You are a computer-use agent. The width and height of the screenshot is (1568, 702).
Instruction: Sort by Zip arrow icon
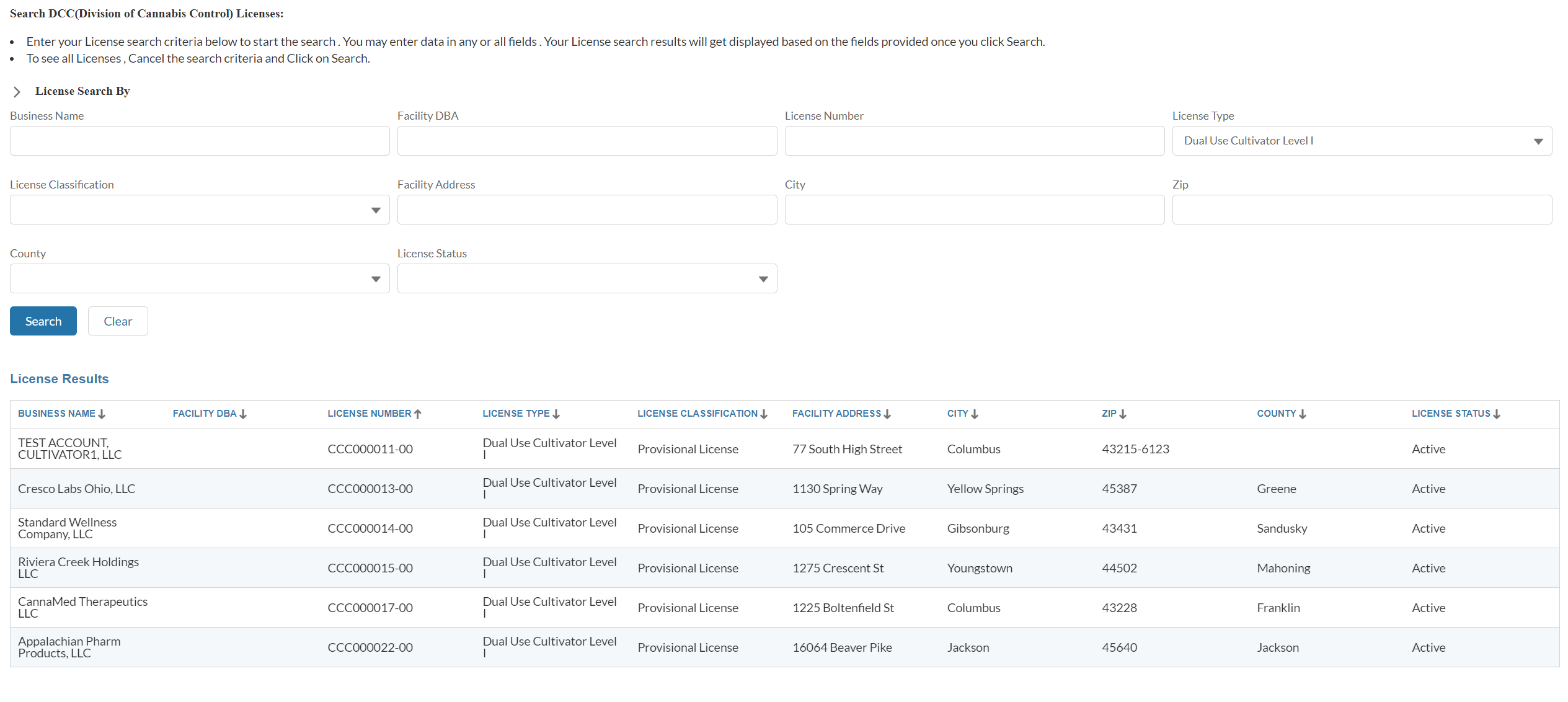point(1123,414)
